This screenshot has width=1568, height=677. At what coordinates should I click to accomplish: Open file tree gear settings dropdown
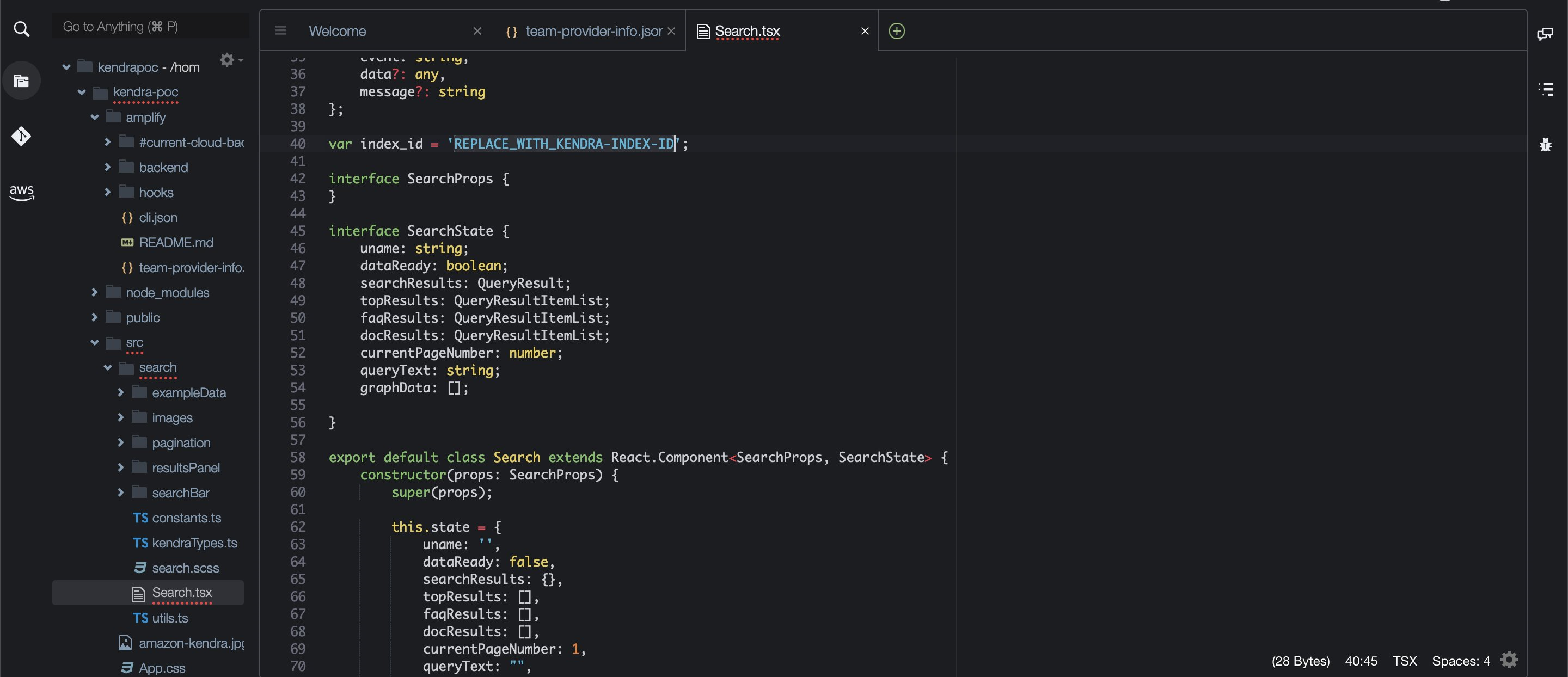coord(231,60)
